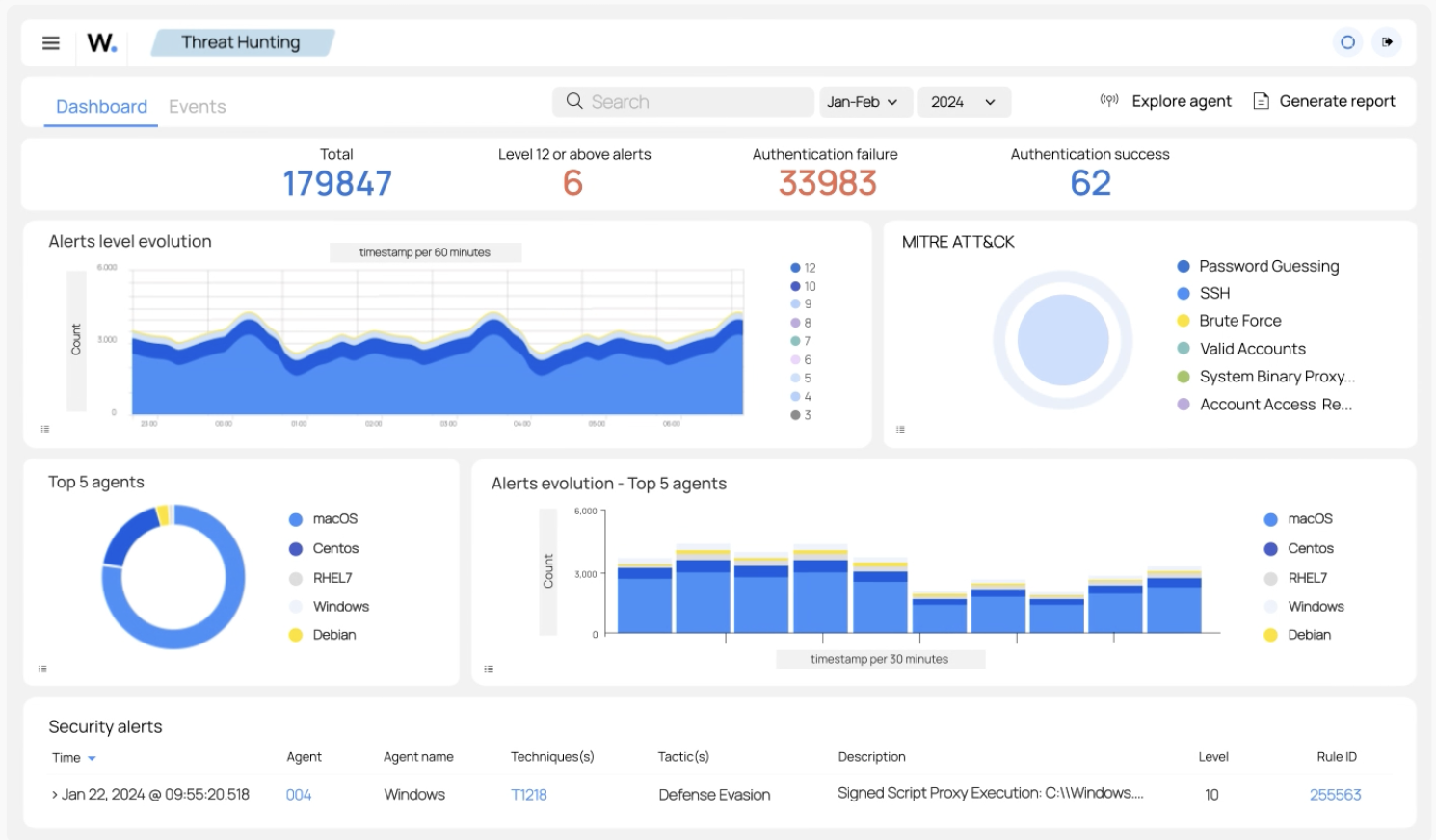Open technique T1218 link
Viewport: 1436px width, 840px height.
click(529, 794)
